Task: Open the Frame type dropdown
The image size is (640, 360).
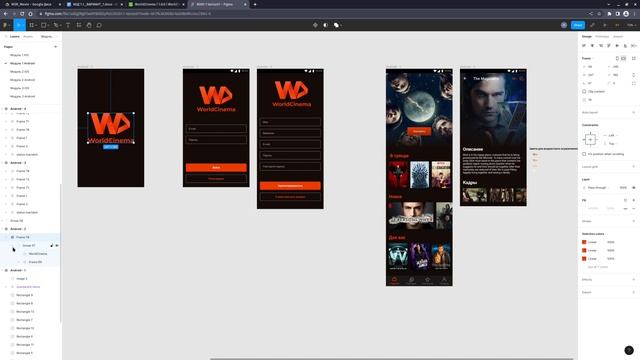Action: click(588, 58)
